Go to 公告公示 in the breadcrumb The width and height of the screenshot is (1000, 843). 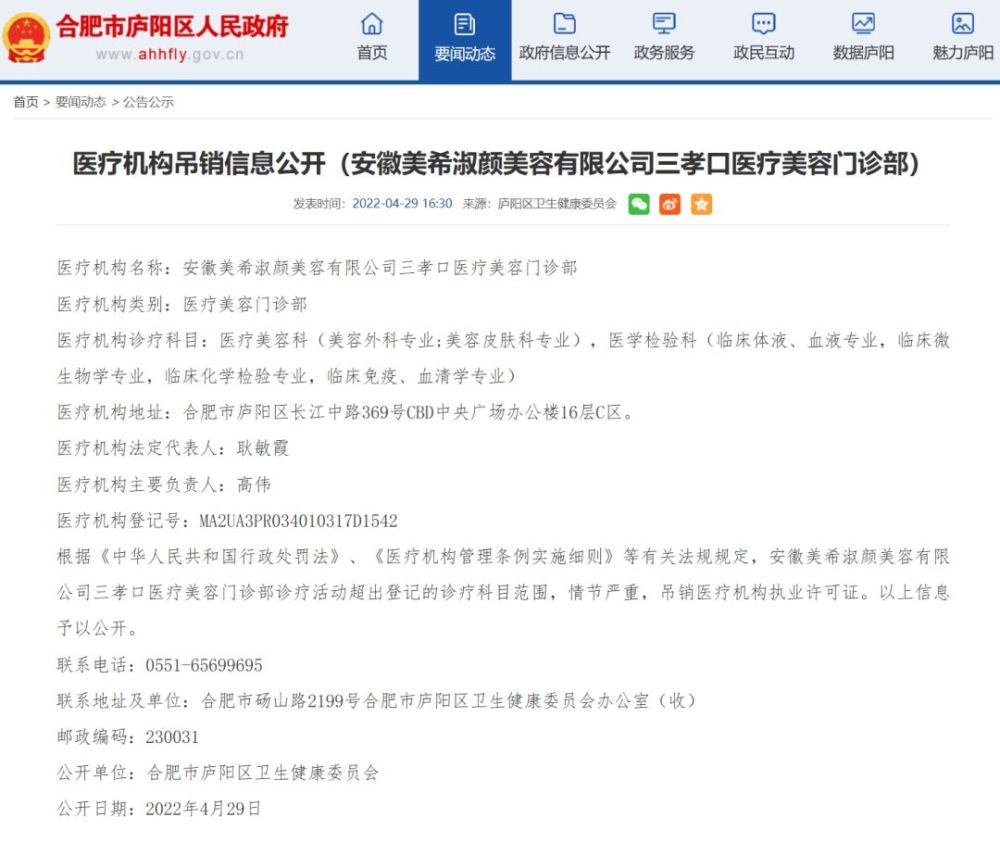tap(148, 102)
